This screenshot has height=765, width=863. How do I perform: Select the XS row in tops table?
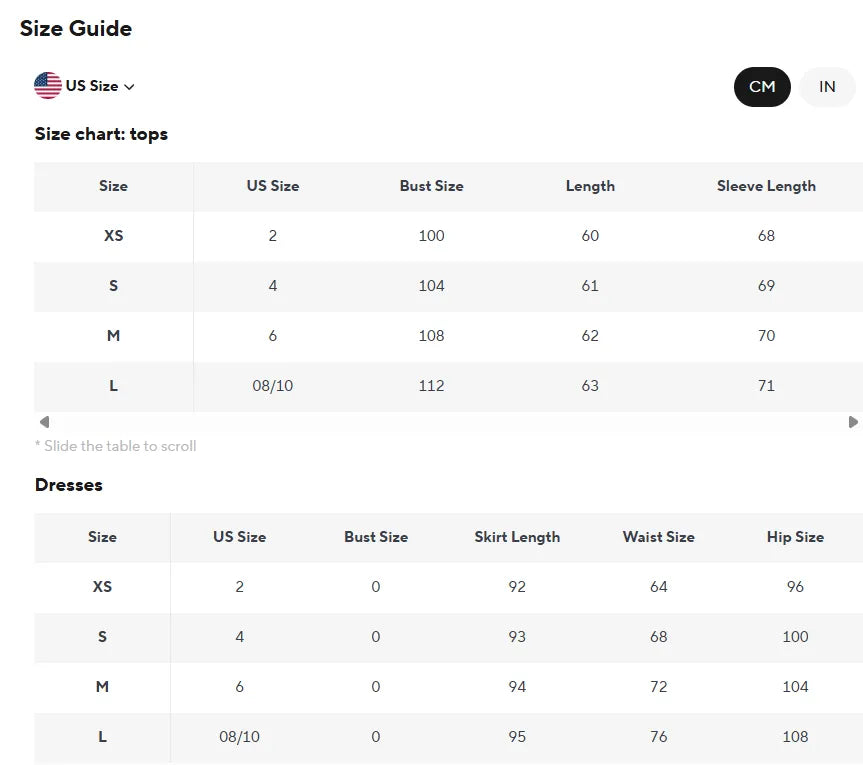click(449, 236)
